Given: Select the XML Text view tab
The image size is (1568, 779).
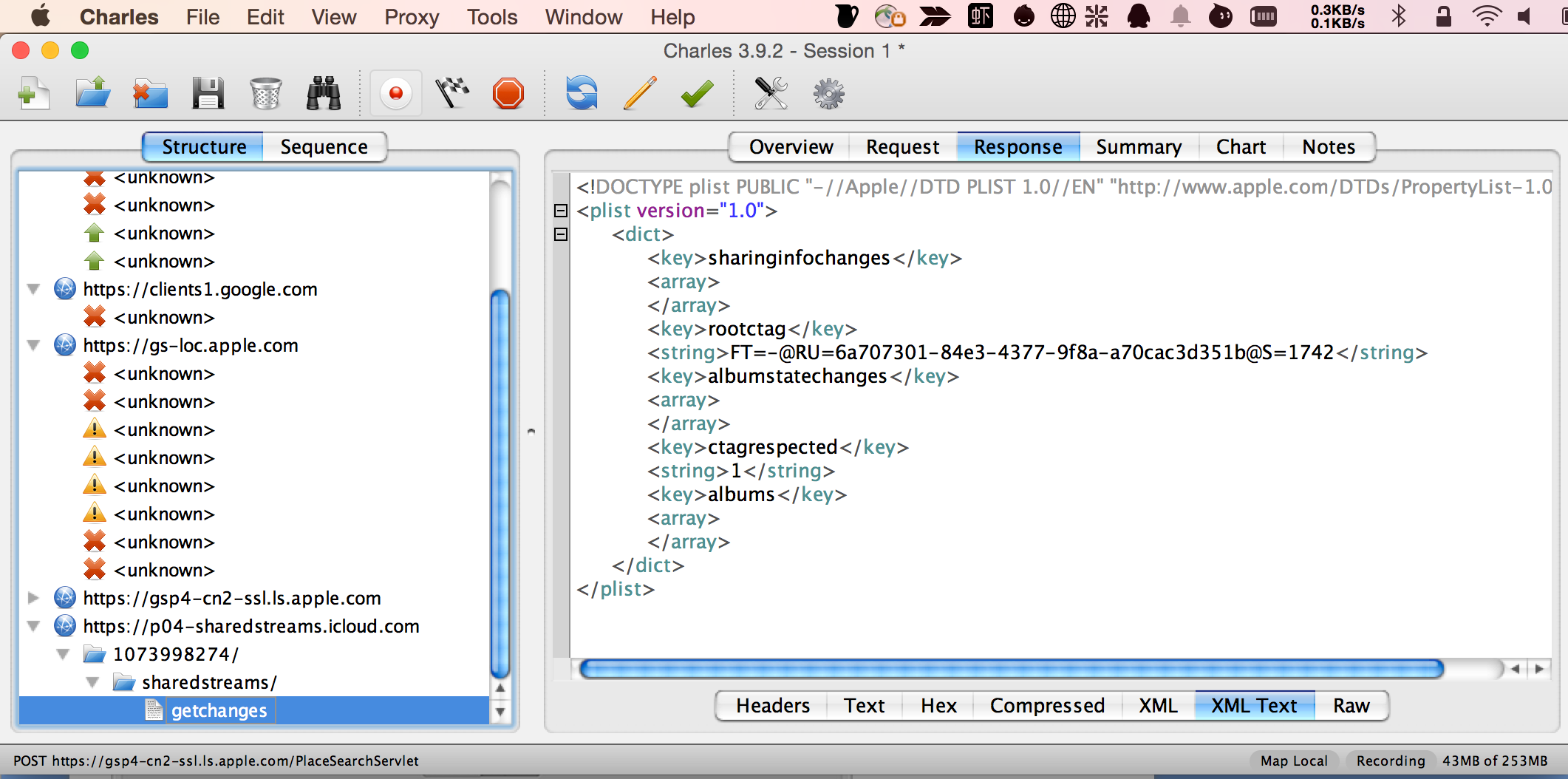Looking at the screenshot, I should (1254, 706).
